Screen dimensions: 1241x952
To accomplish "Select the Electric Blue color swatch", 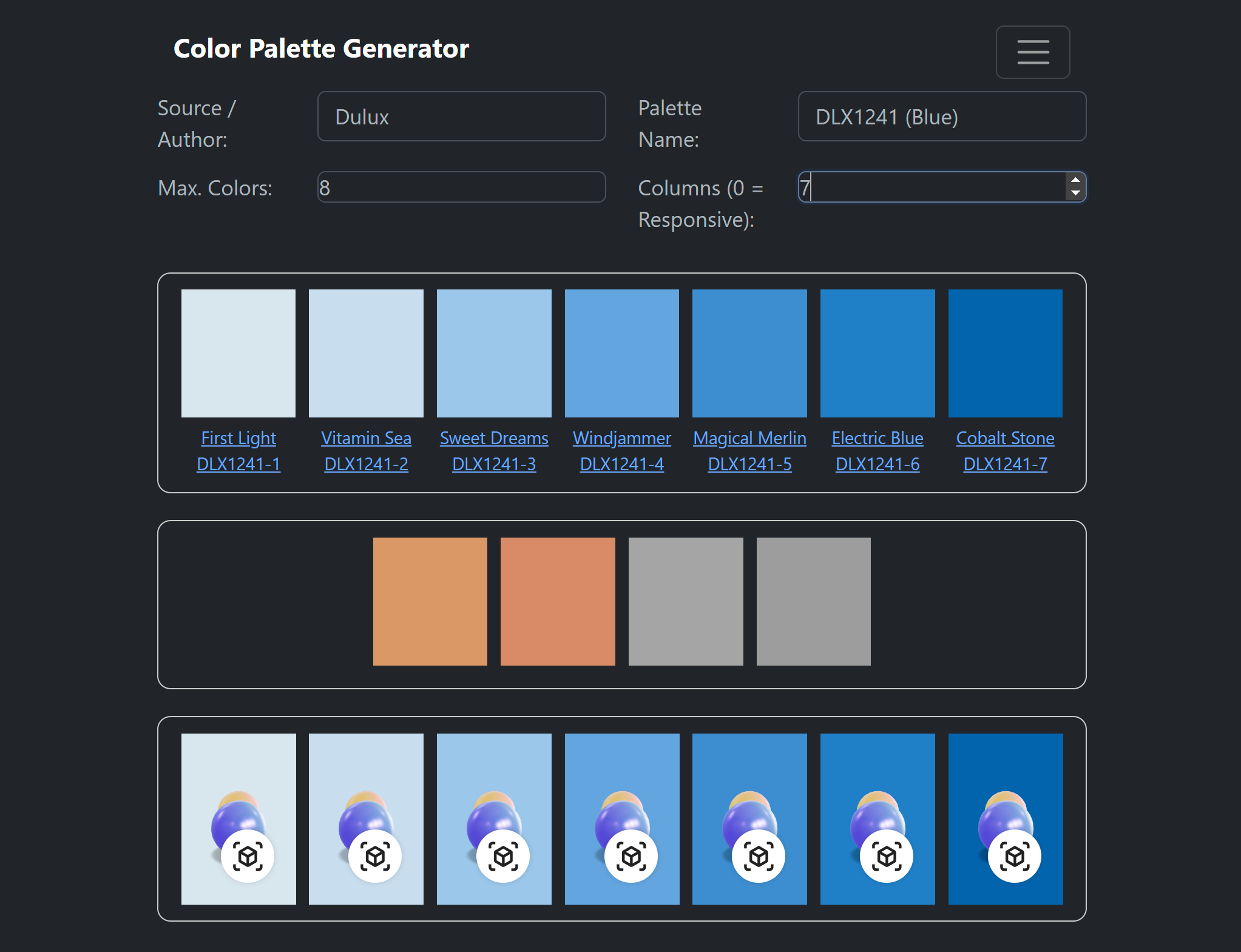I will point(877,353).
